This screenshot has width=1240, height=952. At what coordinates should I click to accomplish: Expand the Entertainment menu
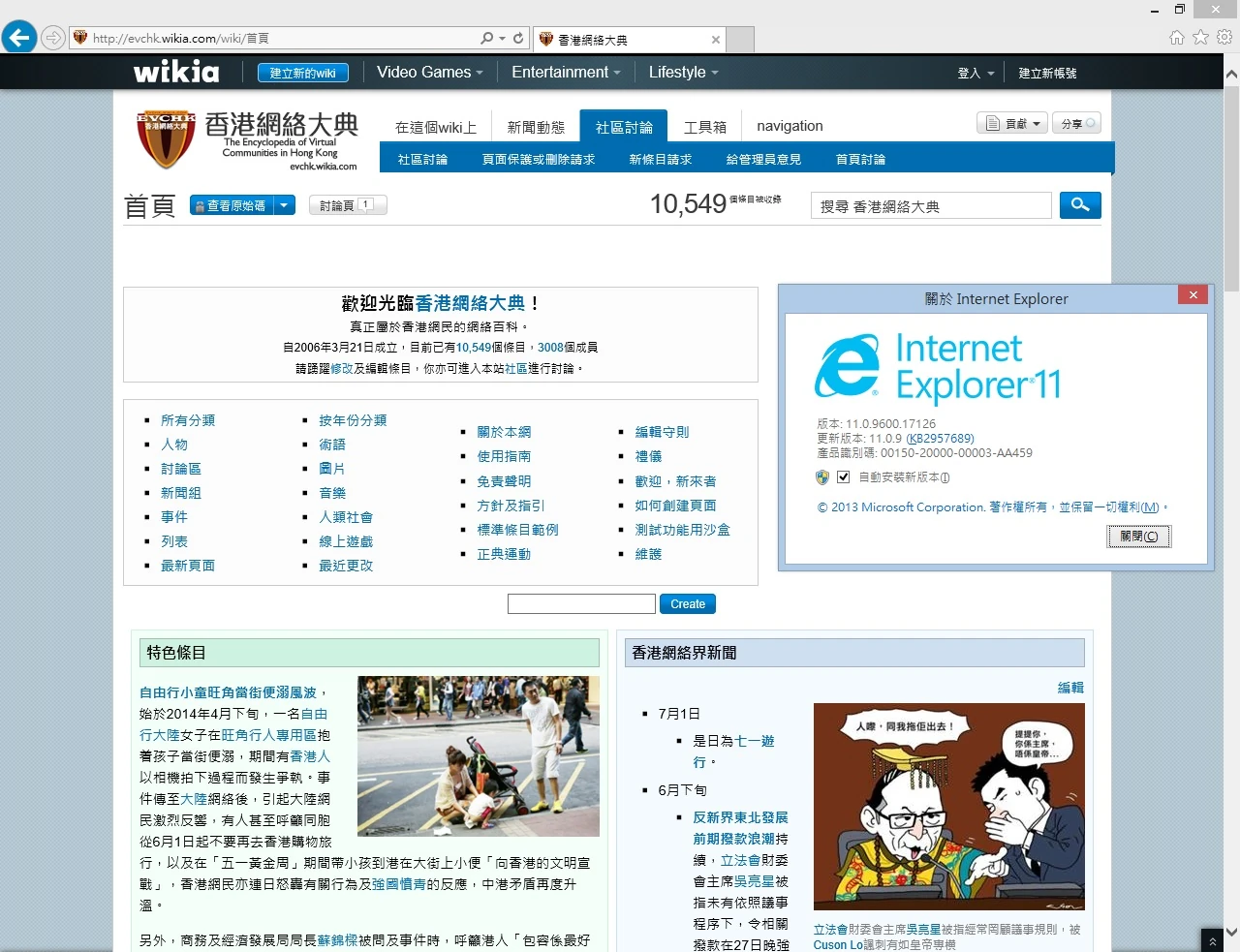(x=567, y=72)
